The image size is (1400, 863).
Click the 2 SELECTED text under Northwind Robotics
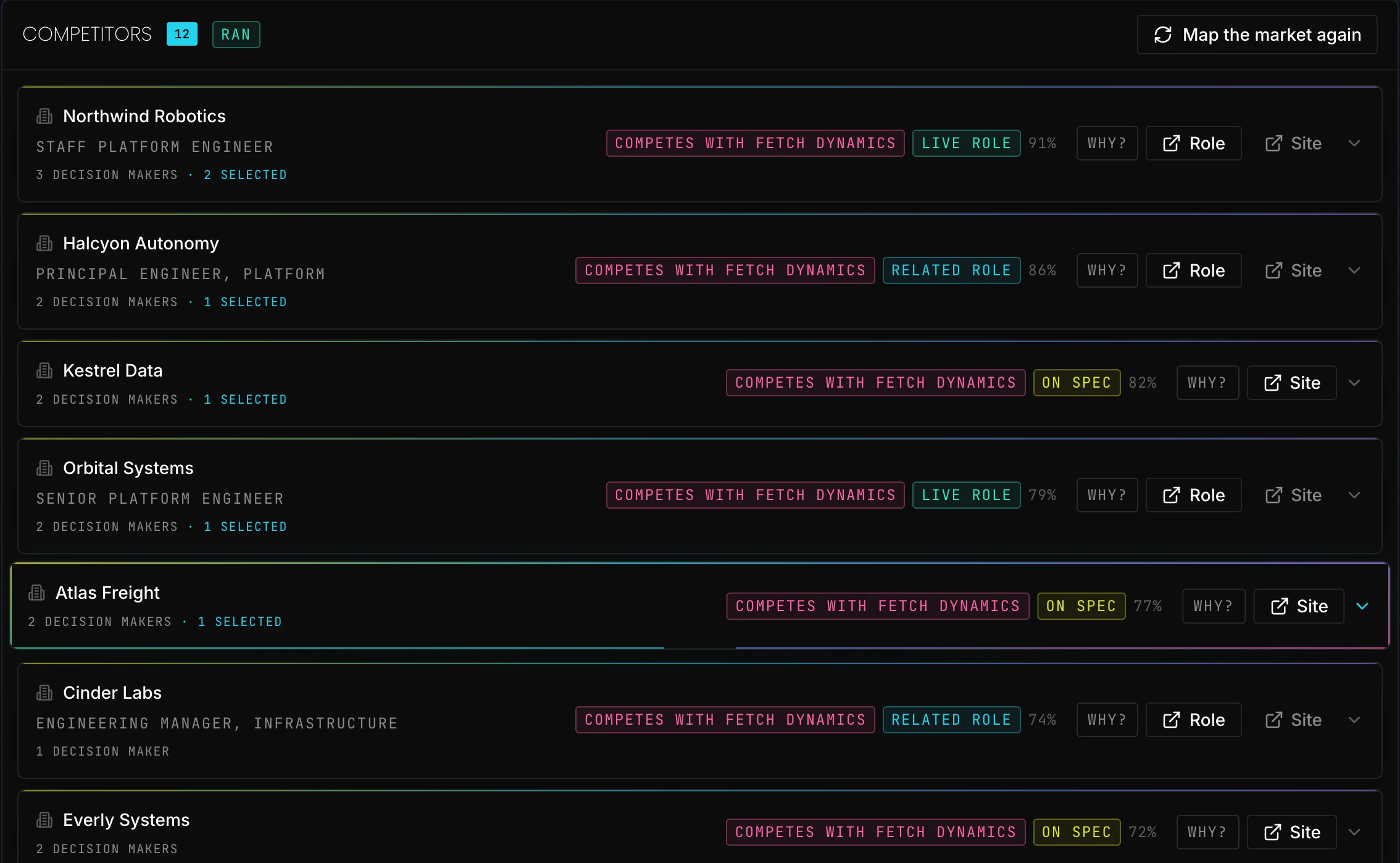point(245,175)
